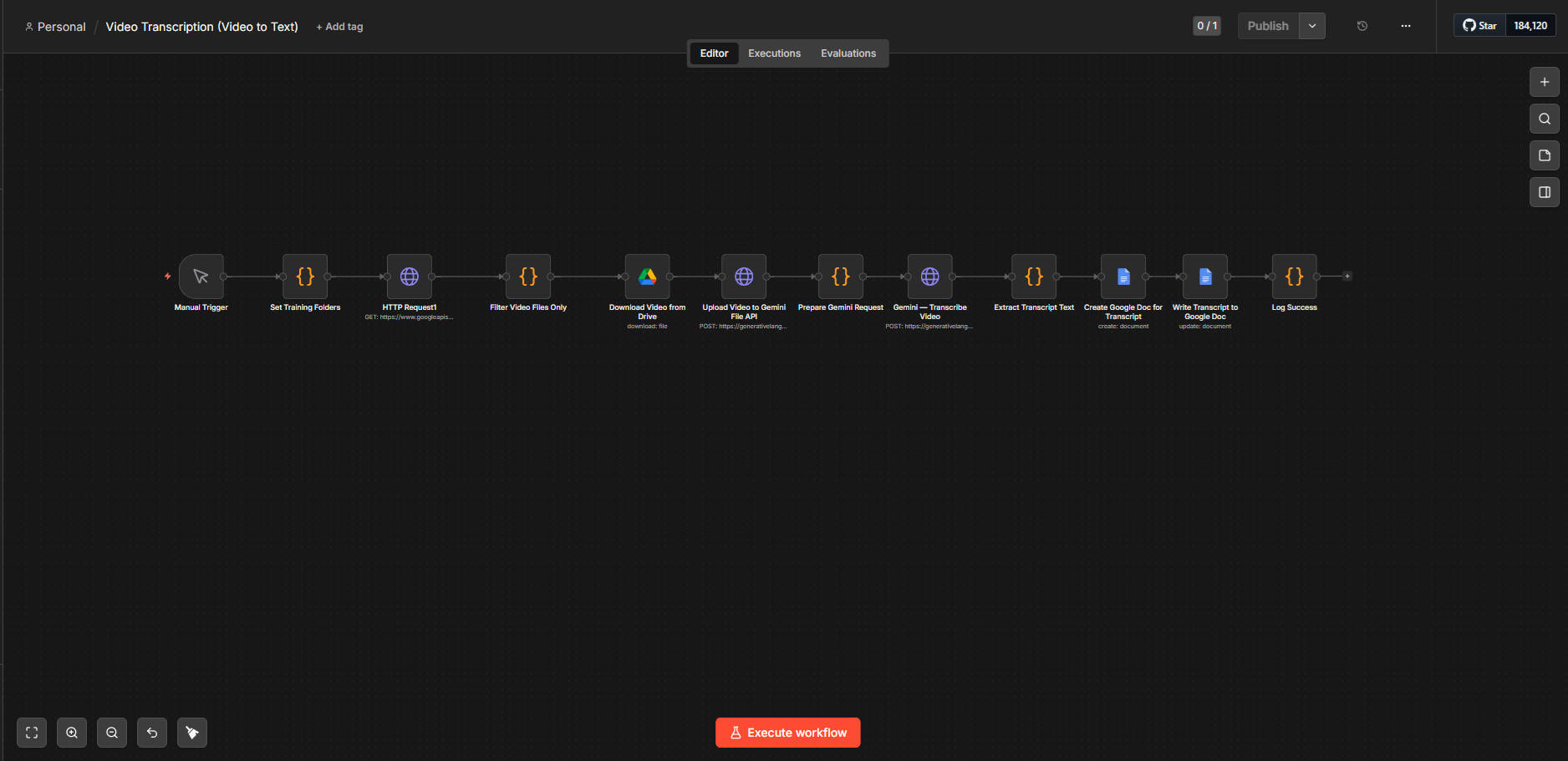Select the Set Training Folders code node

305,276
